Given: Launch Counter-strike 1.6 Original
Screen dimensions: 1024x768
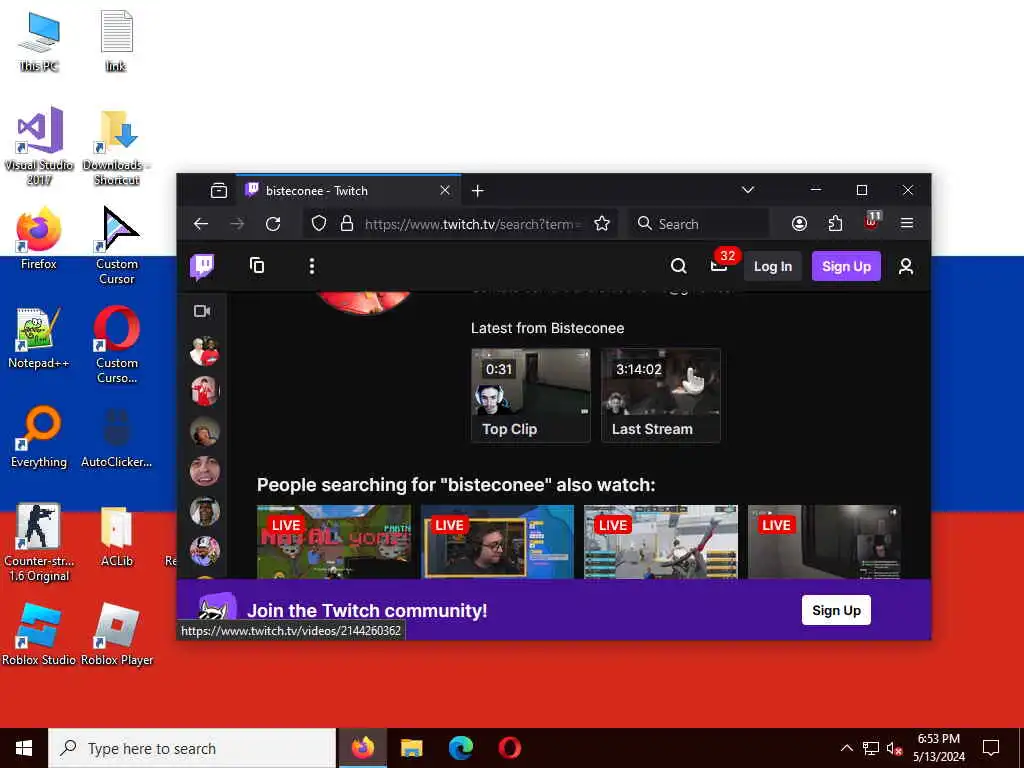Looking at the screenshot, I should [x=39, y=542].
